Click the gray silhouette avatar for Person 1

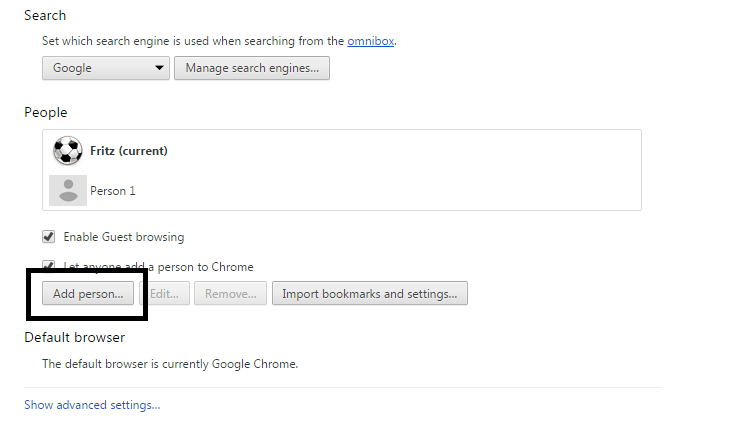[67, 190]
